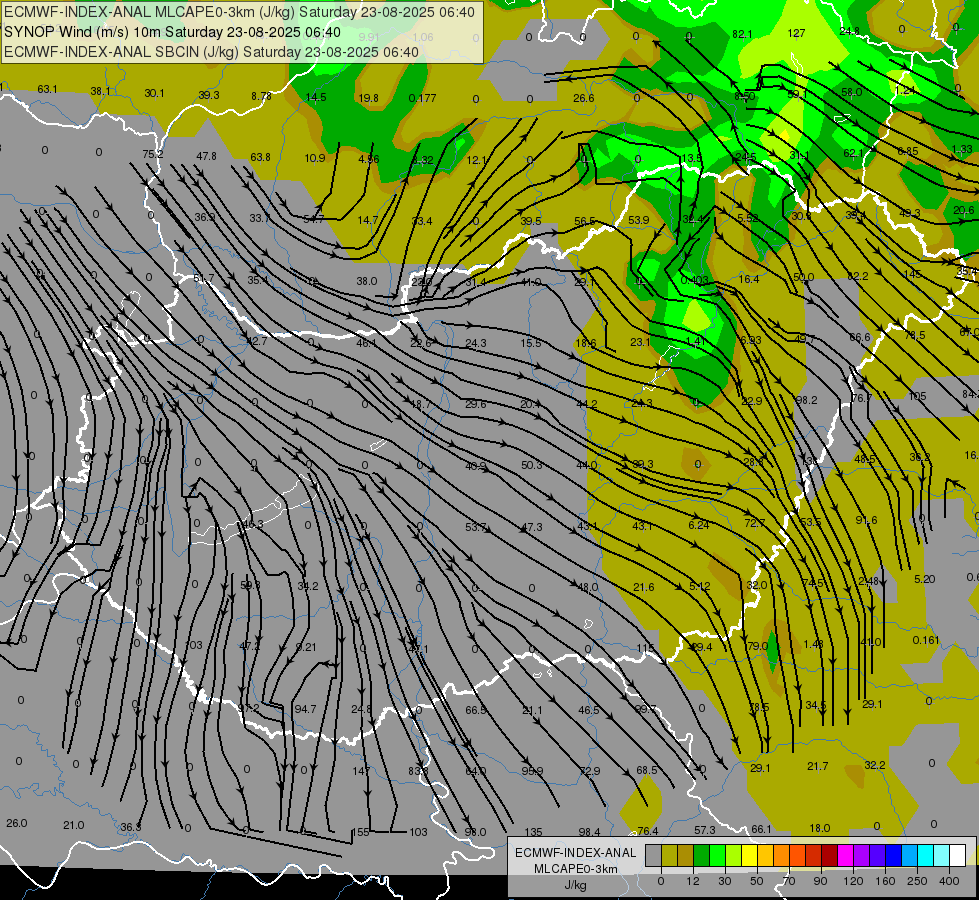Click the dark green legend swatch
This screenshot has width=979, height=900.
(701, 855)
